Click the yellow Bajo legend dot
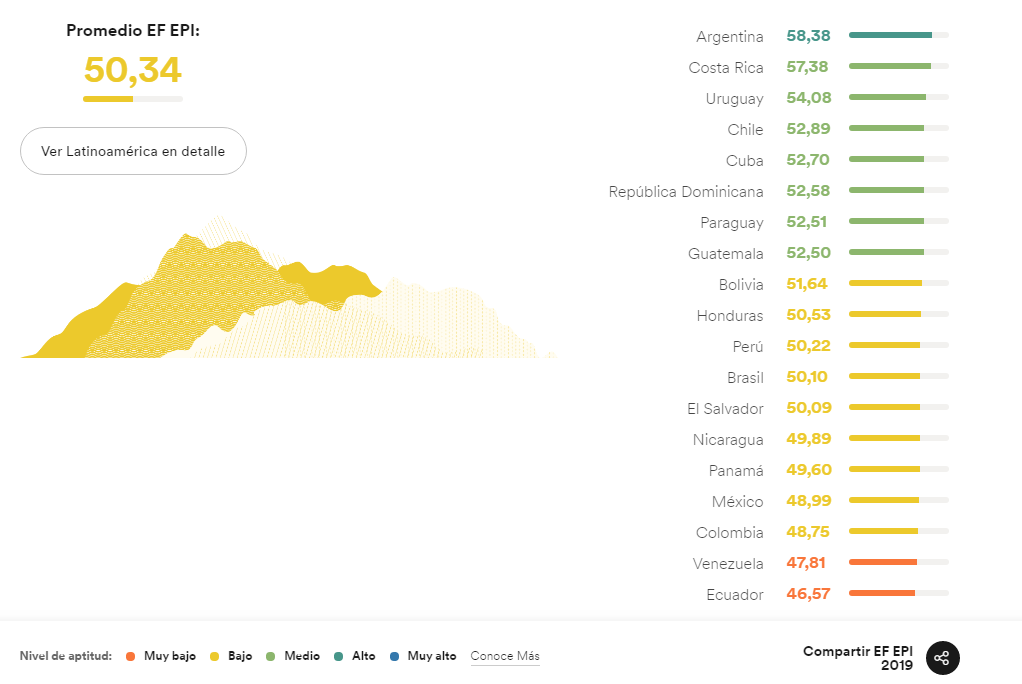The width and height of the screenshot is (1022, 684). click(214, 656)
